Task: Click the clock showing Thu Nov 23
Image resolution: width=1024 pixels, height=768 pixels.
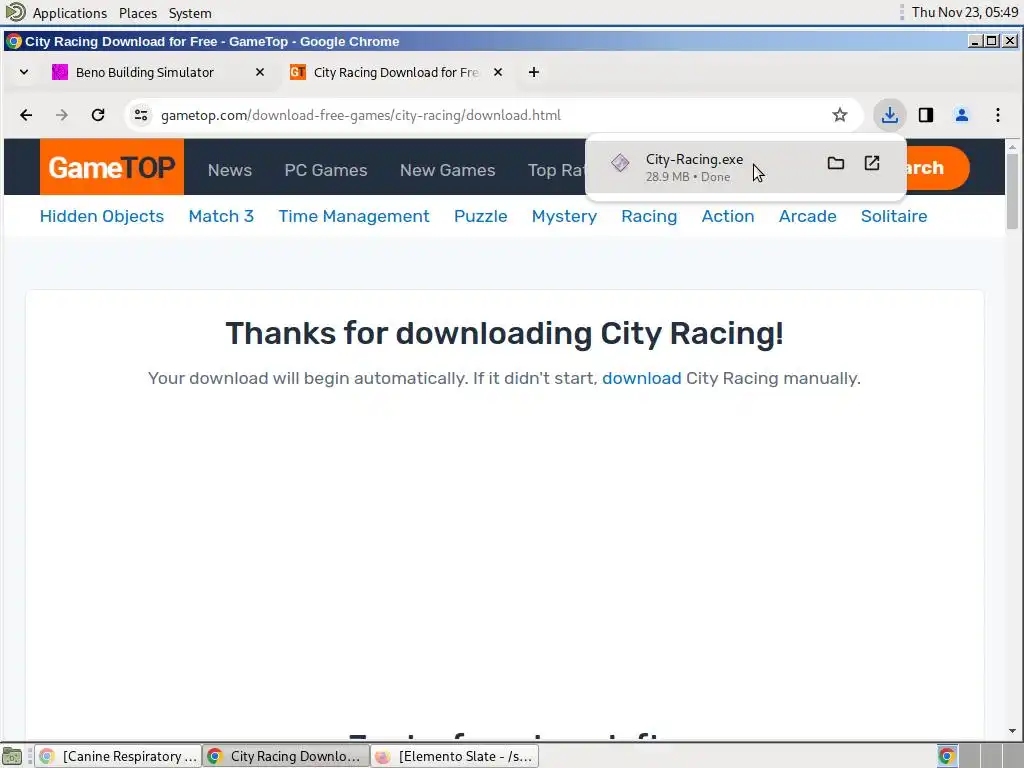Action: point(965,12)
